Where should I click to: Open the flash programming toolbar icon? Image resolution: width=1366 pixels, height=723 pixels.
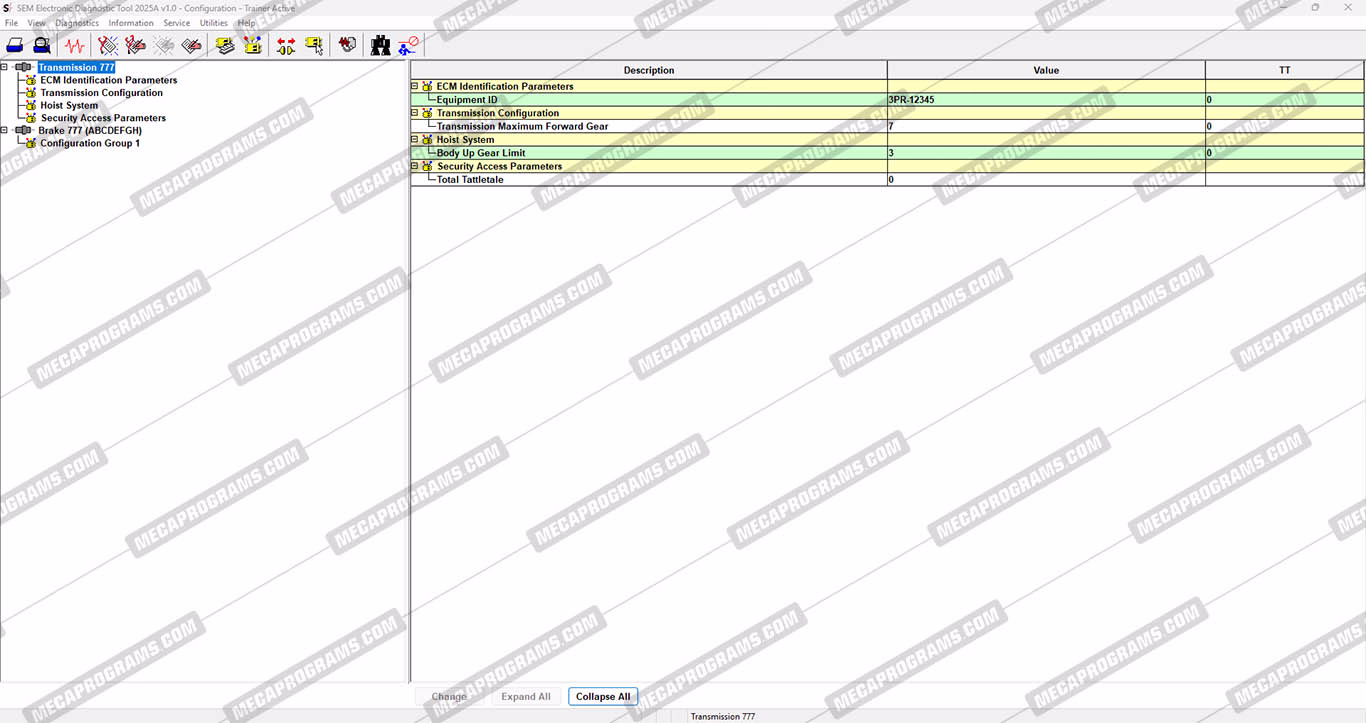coord(347,45)
